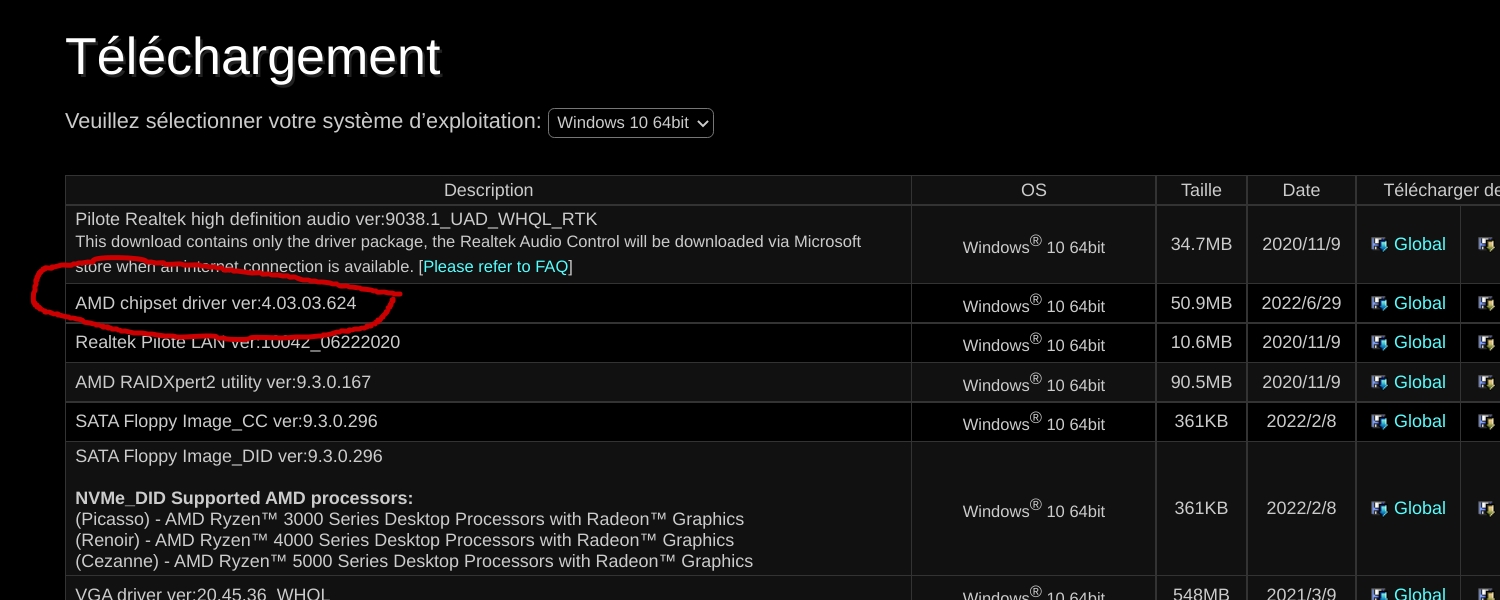
Task: Click the blue download icon for SATA Floppy Image_CC
Action: [1379, 421]
